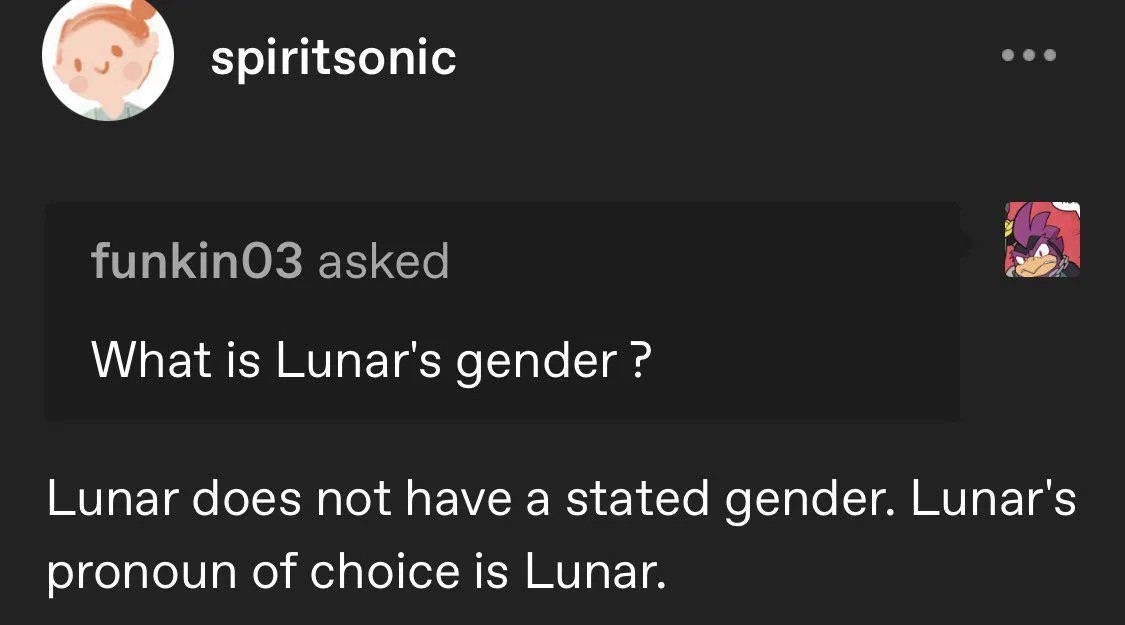Open funkin03's blog from the ask header
Viewport: 1125px width, 625px height.
pos(197,260)
